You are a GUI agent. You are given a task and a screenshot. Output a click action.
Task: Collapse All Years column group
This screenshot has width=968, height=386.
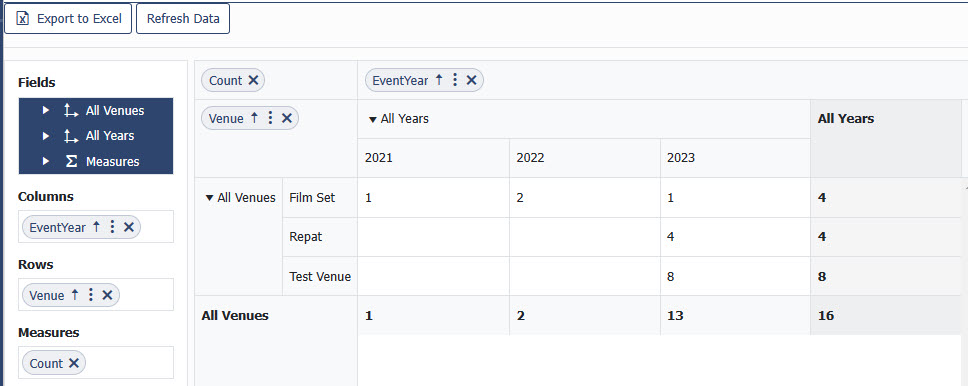click(372, 119)
